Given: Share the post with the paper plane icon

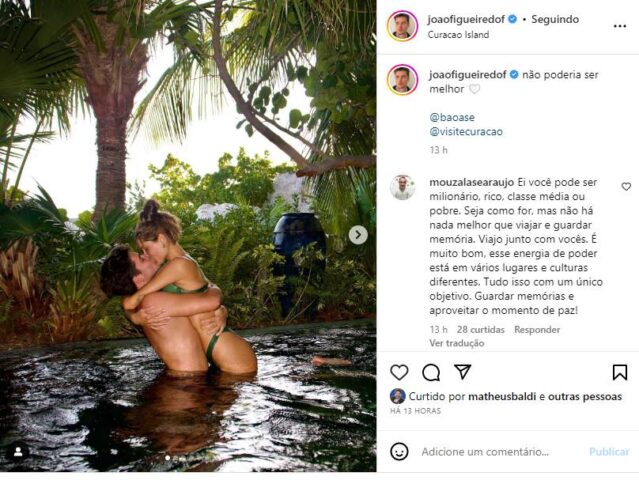Looking at the screenshot, I should [x=463, y=372].
